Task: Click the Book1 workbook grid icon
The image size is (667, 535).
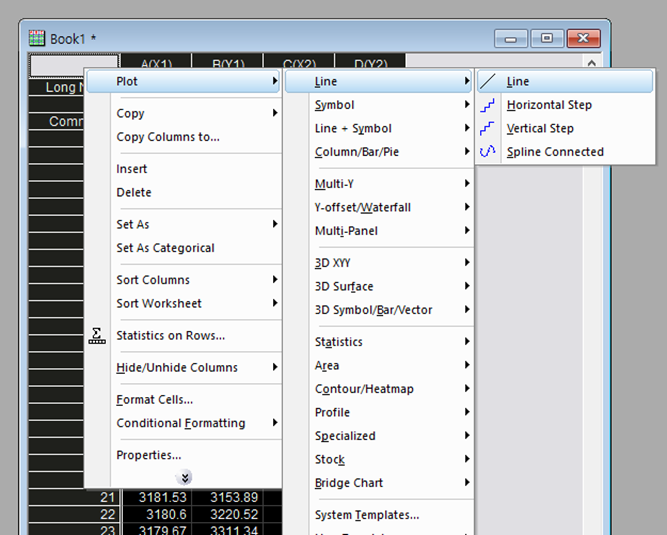Action: (37, 38)
